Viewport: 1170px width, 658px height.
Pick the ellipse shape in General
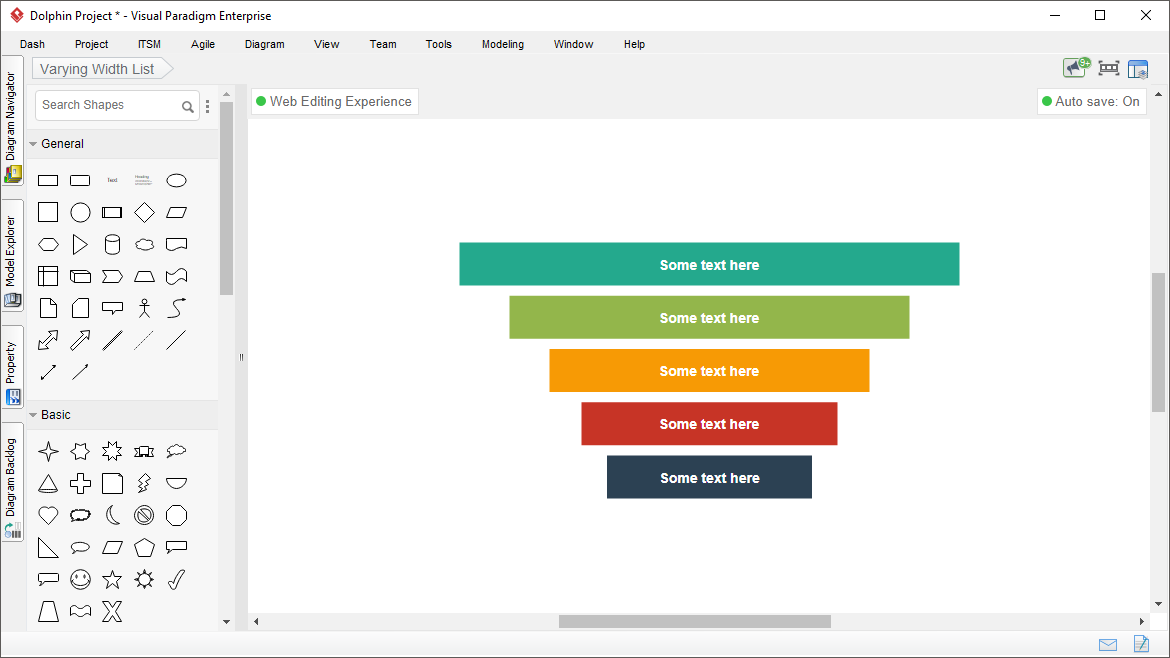[176, 181]
